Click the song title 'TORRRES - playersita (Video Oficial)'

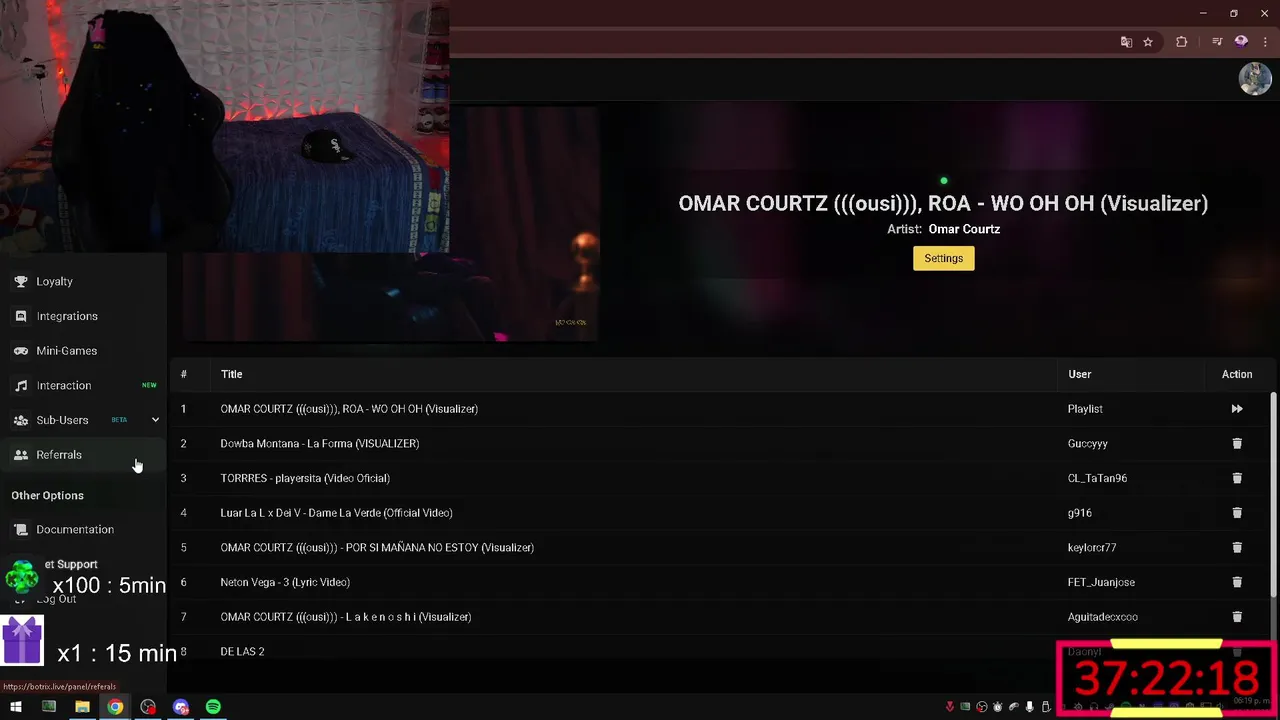click(305, 478)
